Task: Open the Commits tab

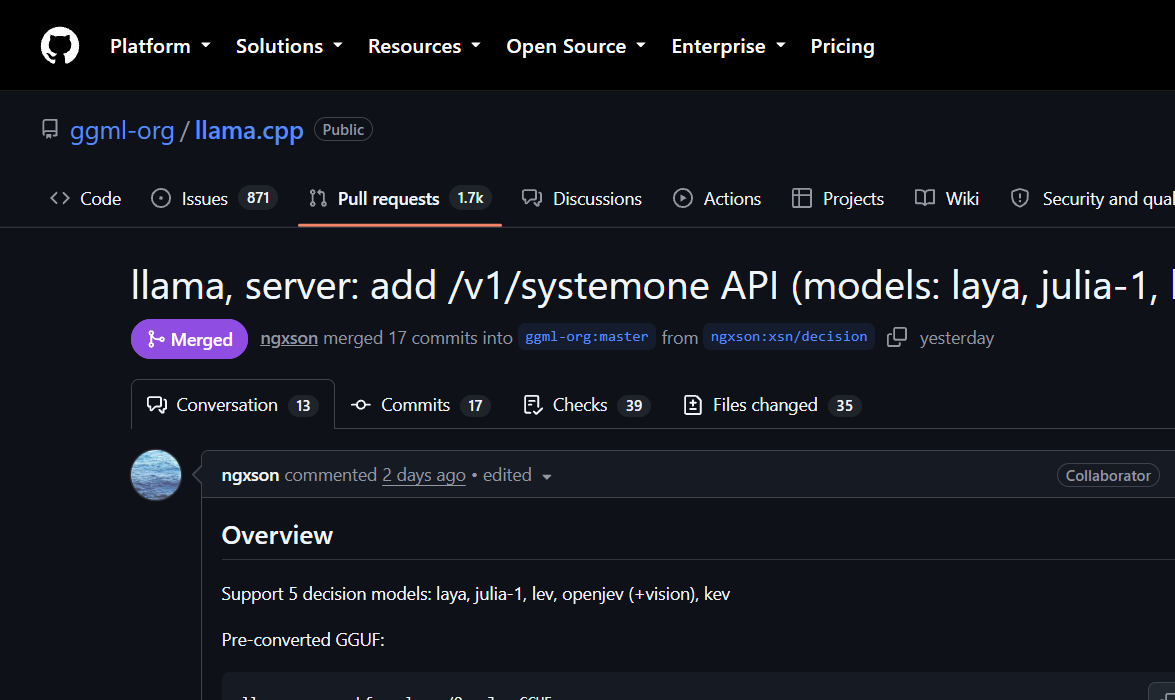Action: (420, 405)
